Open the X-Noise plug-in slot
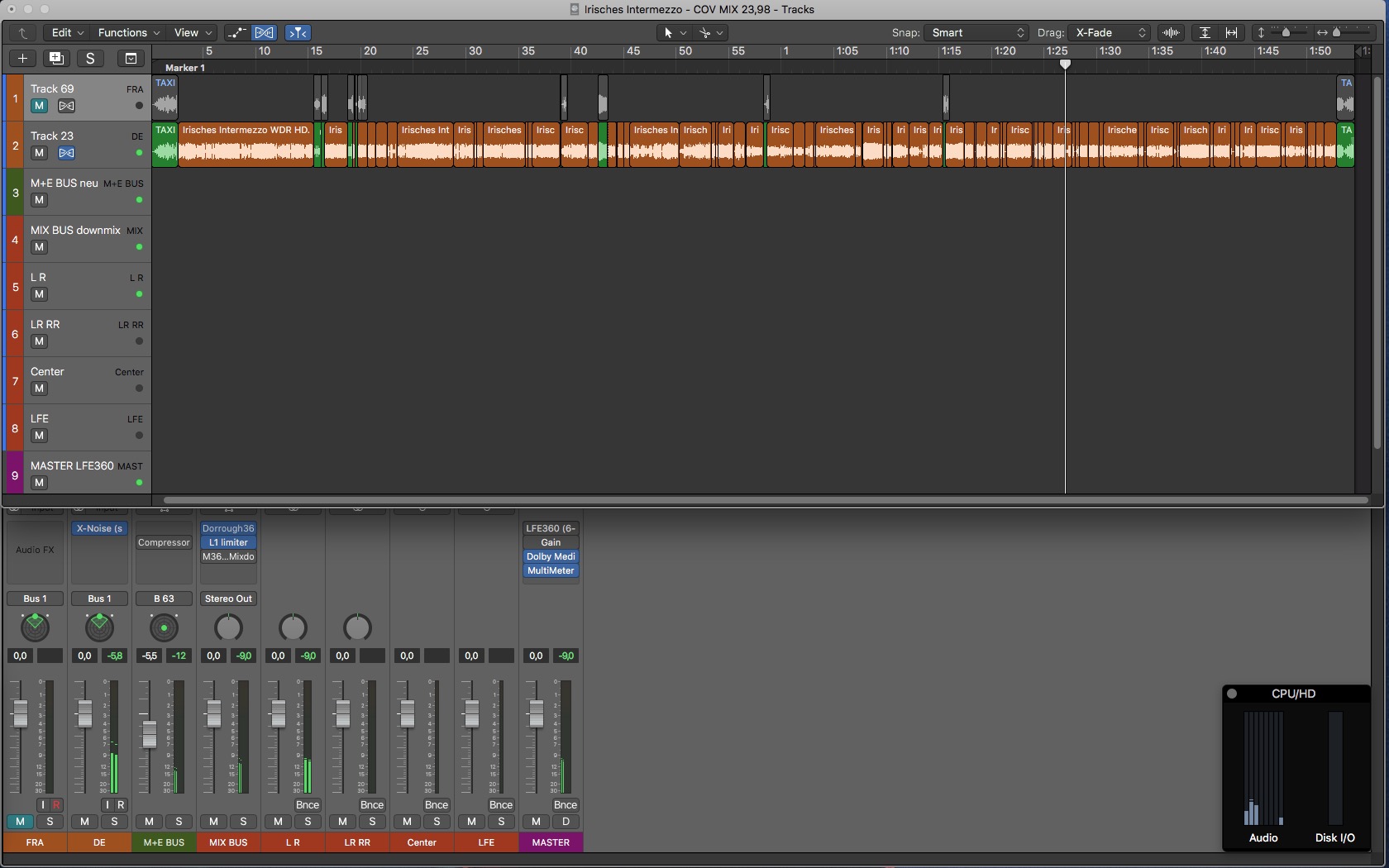 (99, 528)
